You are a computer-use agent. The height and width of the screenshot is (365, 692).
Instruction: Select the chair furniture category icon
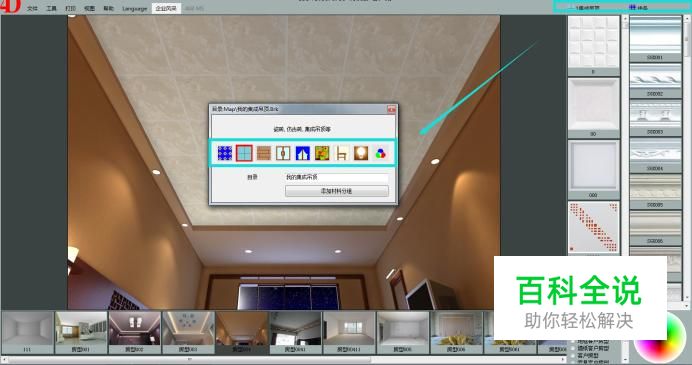(342, 153)
